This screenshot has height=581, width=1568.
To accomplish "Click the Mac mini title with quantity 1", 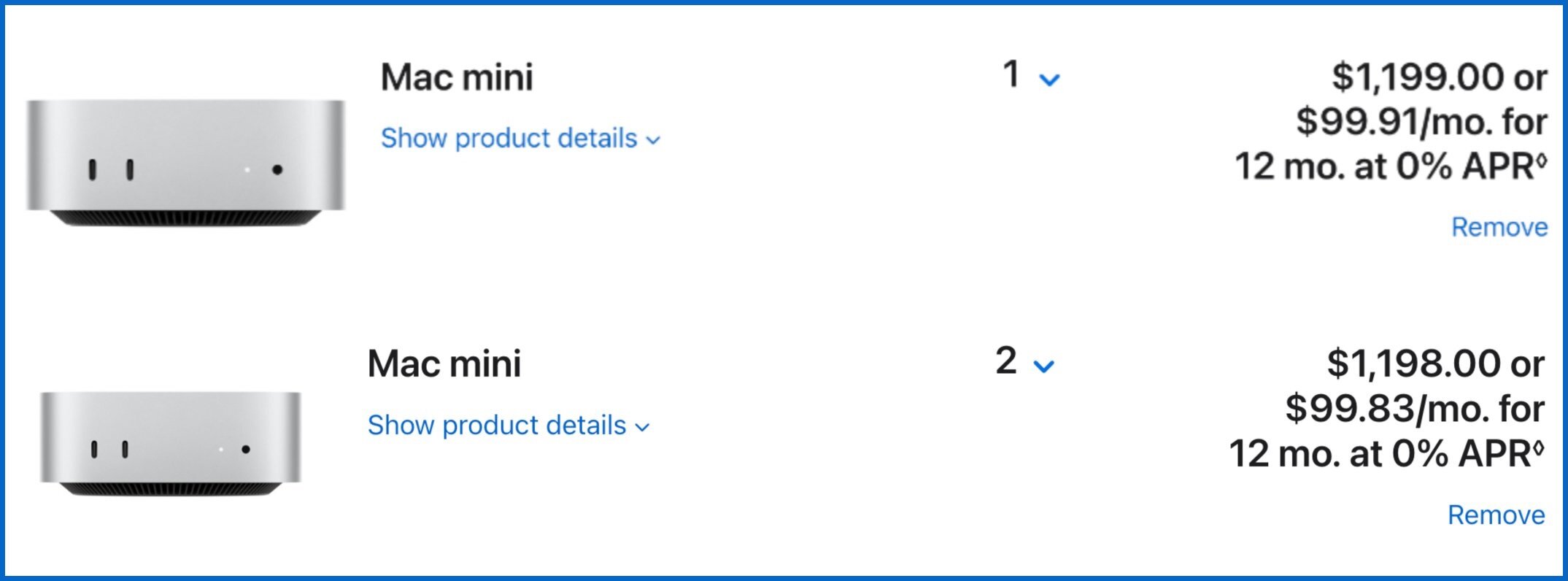I will pyautogui.click(x=457, y=77).
